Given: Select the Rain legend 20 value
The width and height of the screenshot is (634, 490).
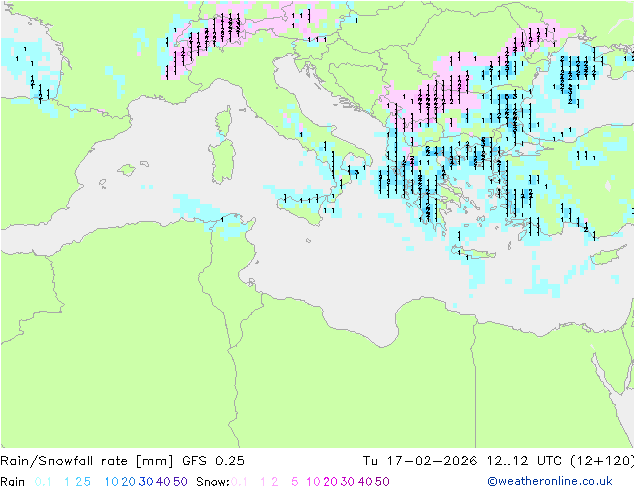Looking at the screenshot, I should click(129, 482).
